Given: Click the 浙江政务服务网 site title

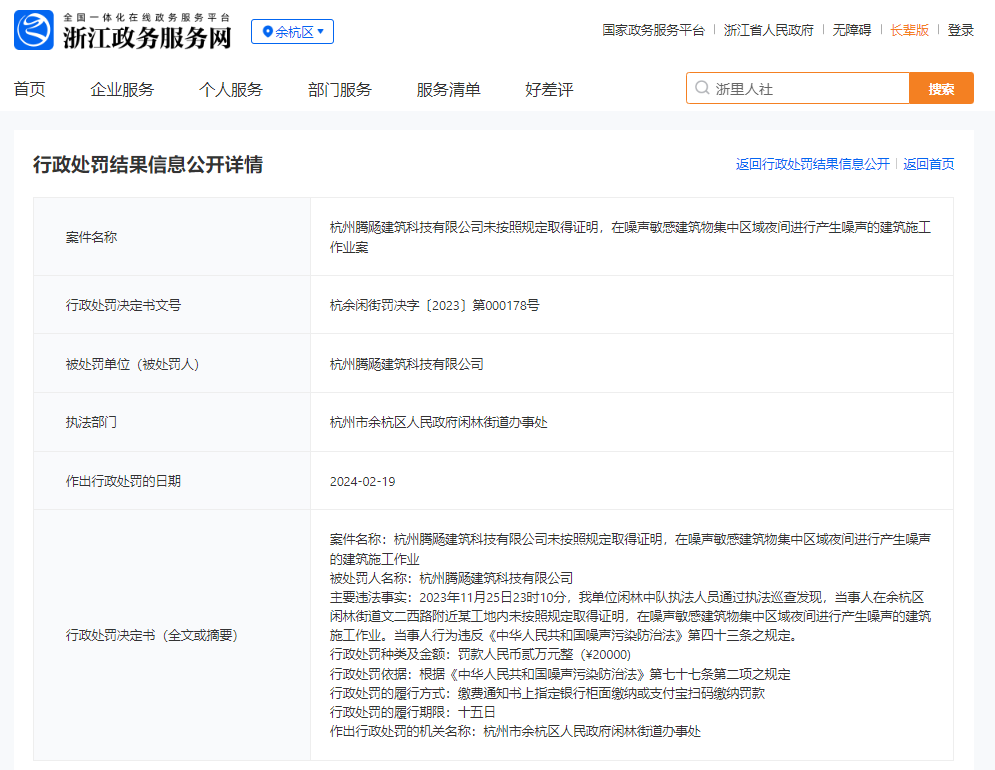Looking at the screenshot, I should (147, 37).
